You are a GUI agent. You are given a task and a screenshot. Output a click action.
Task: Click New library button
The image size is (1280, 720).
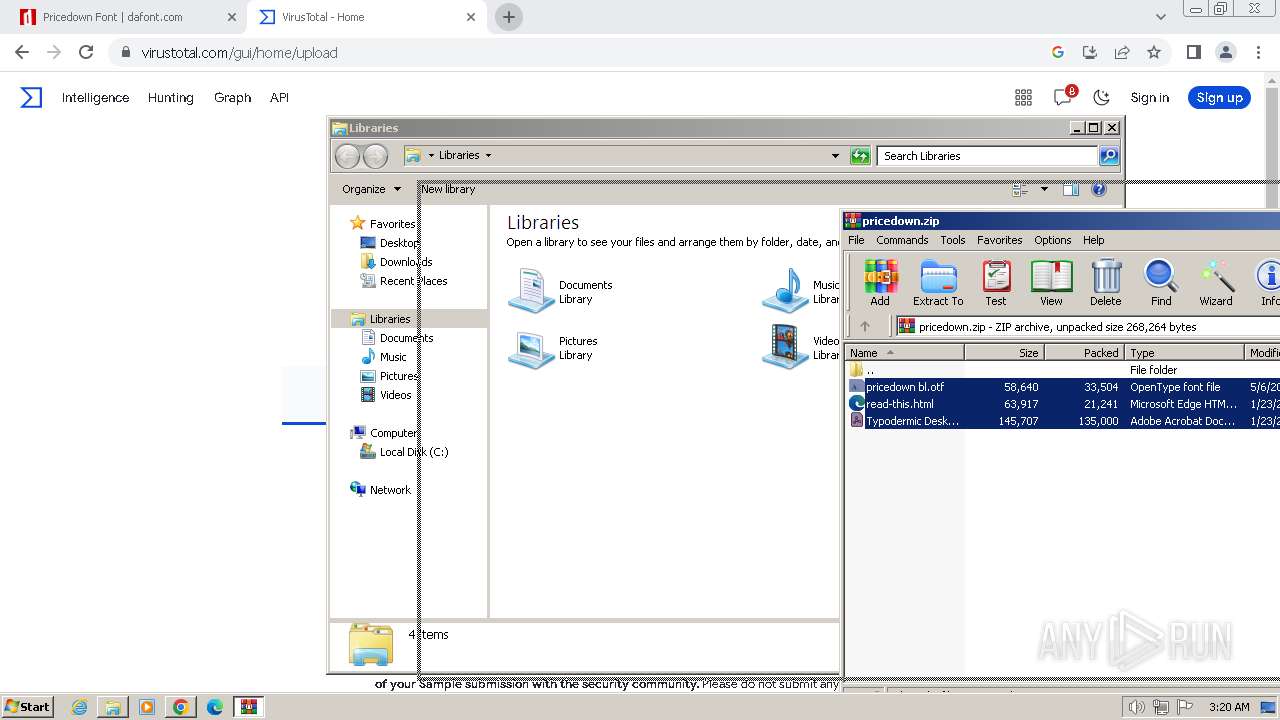448,189
